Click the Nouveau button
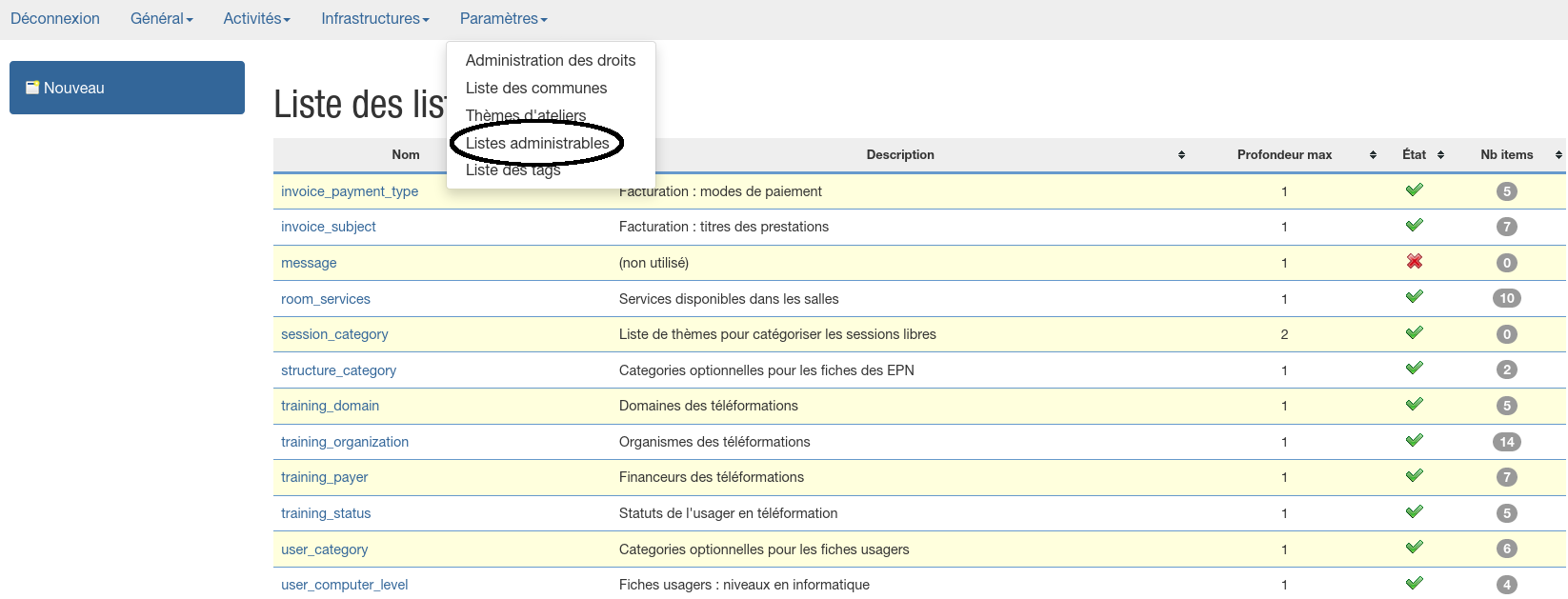The width and height of the screenshot is (1568, 599). [x=127, y=88]
